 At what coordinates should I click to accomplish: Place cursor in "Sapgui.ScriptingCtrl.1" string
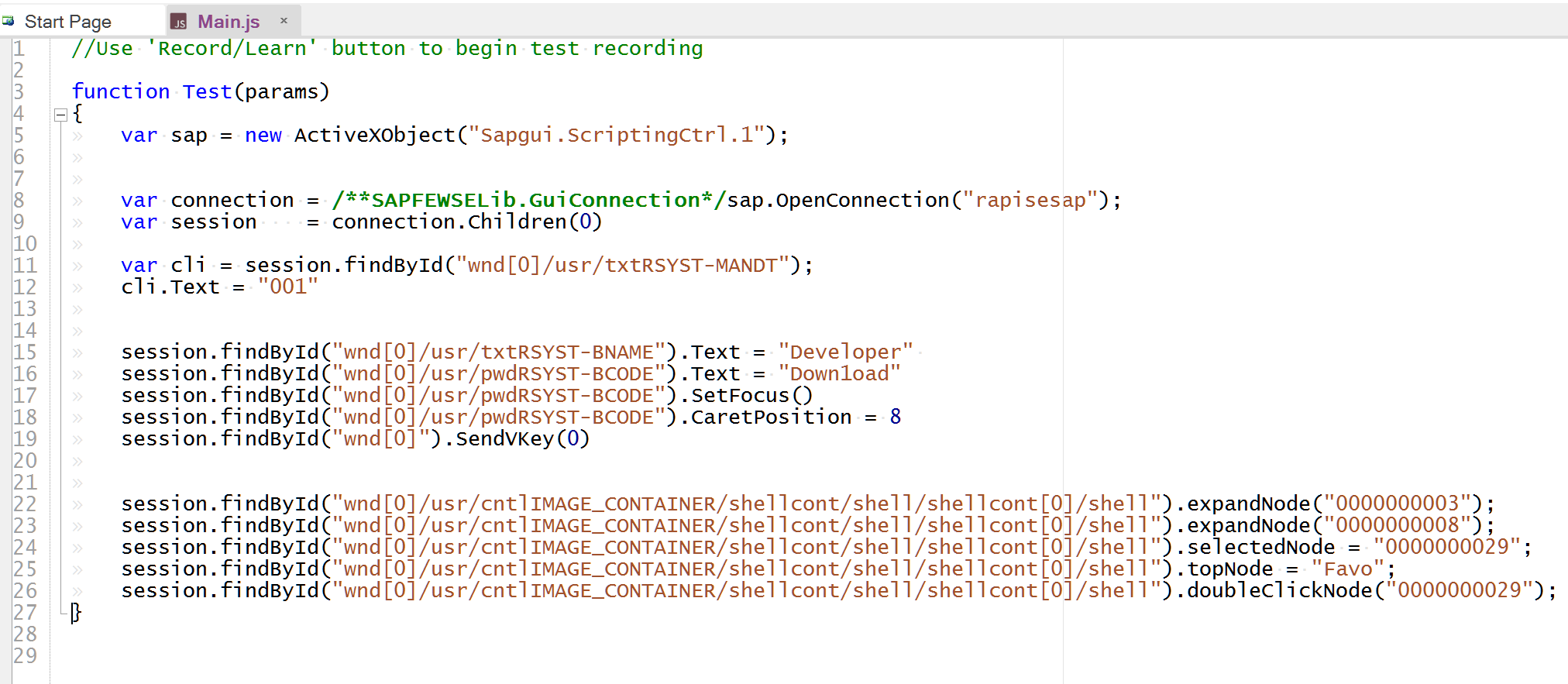pos(617,136)
